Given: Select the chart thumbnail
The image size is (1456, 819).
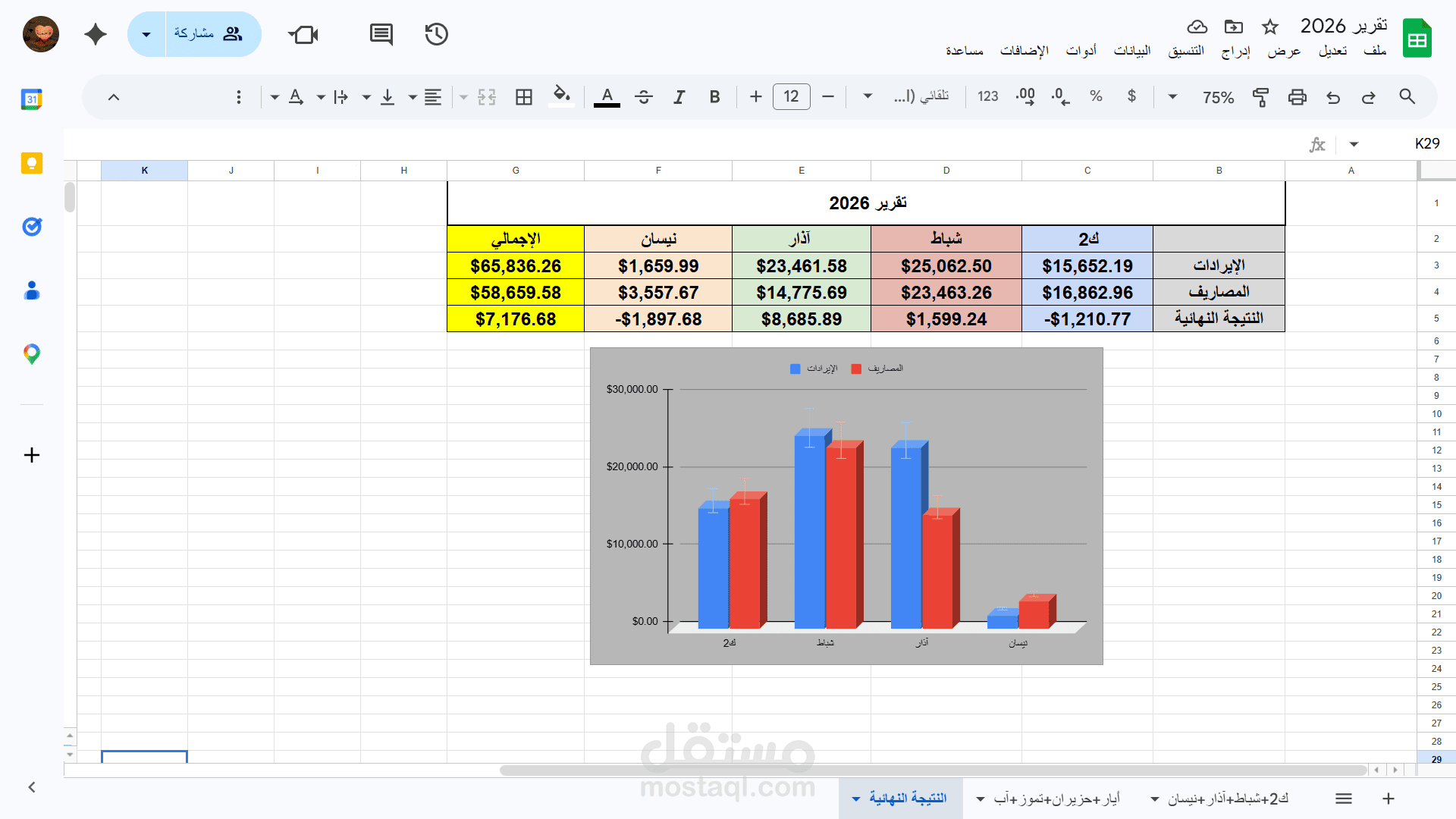Looking at the screenshot, I should pyautogui.click(x=846, y=506).
